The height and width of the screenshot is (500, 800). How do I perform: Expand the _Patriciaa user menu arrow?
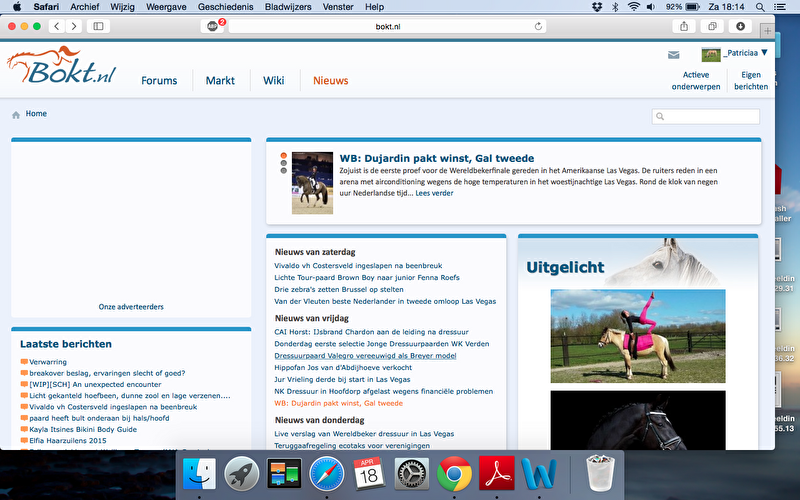[764, 53]
